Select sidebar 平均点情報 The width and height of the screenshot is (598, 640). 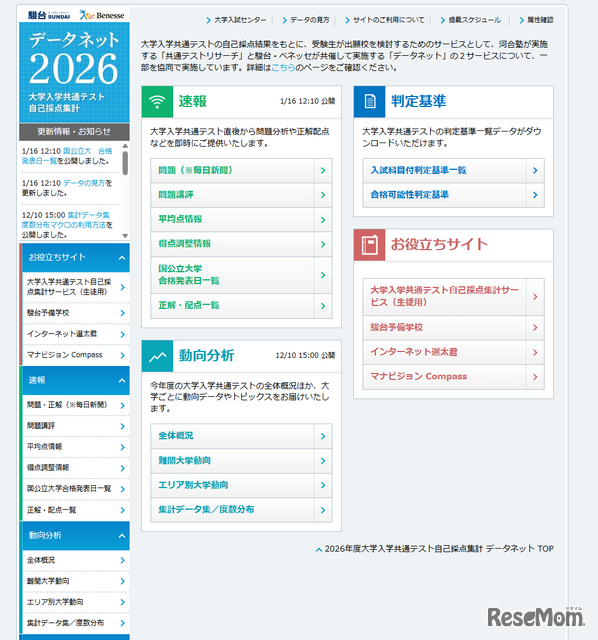pos(76,447)
